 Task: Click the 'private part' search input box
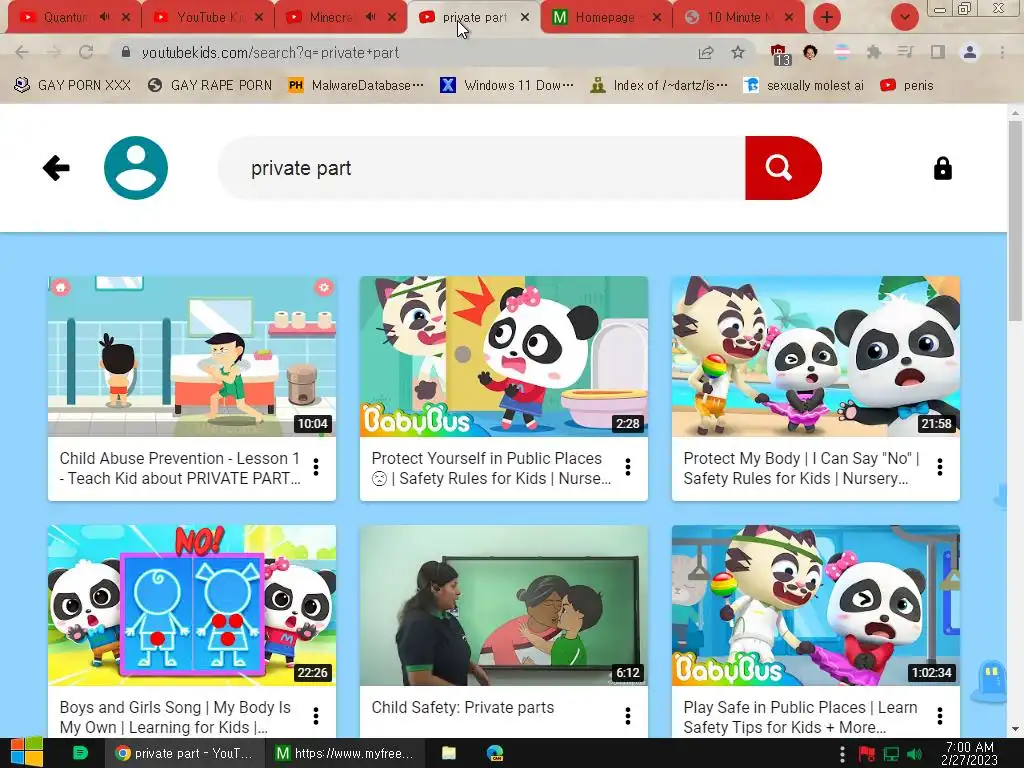coord(482,168)
